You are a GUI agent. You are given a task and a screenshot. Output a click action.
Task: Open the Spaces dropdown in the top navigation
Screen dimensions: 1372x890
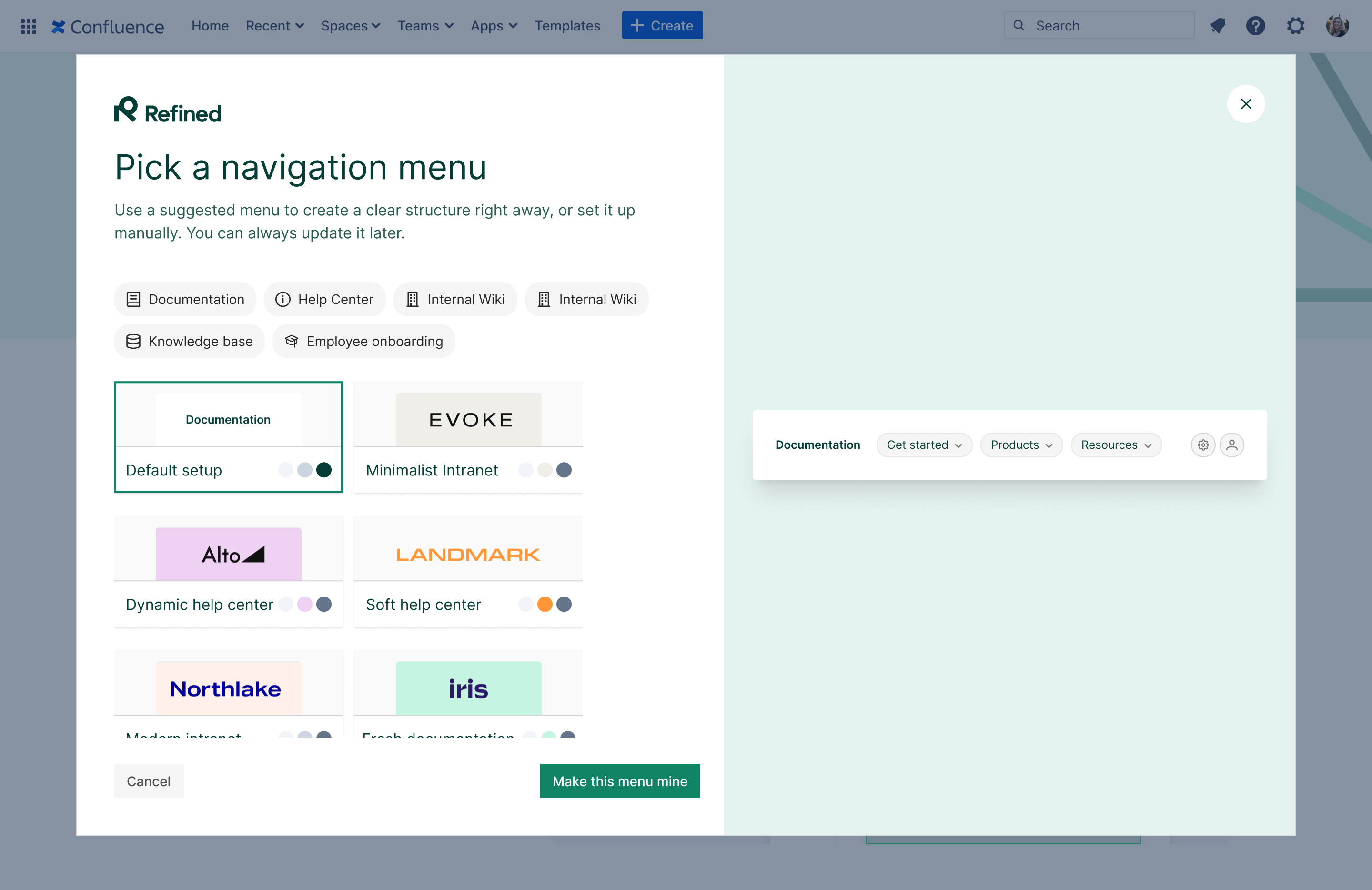(x=350, y=26)
